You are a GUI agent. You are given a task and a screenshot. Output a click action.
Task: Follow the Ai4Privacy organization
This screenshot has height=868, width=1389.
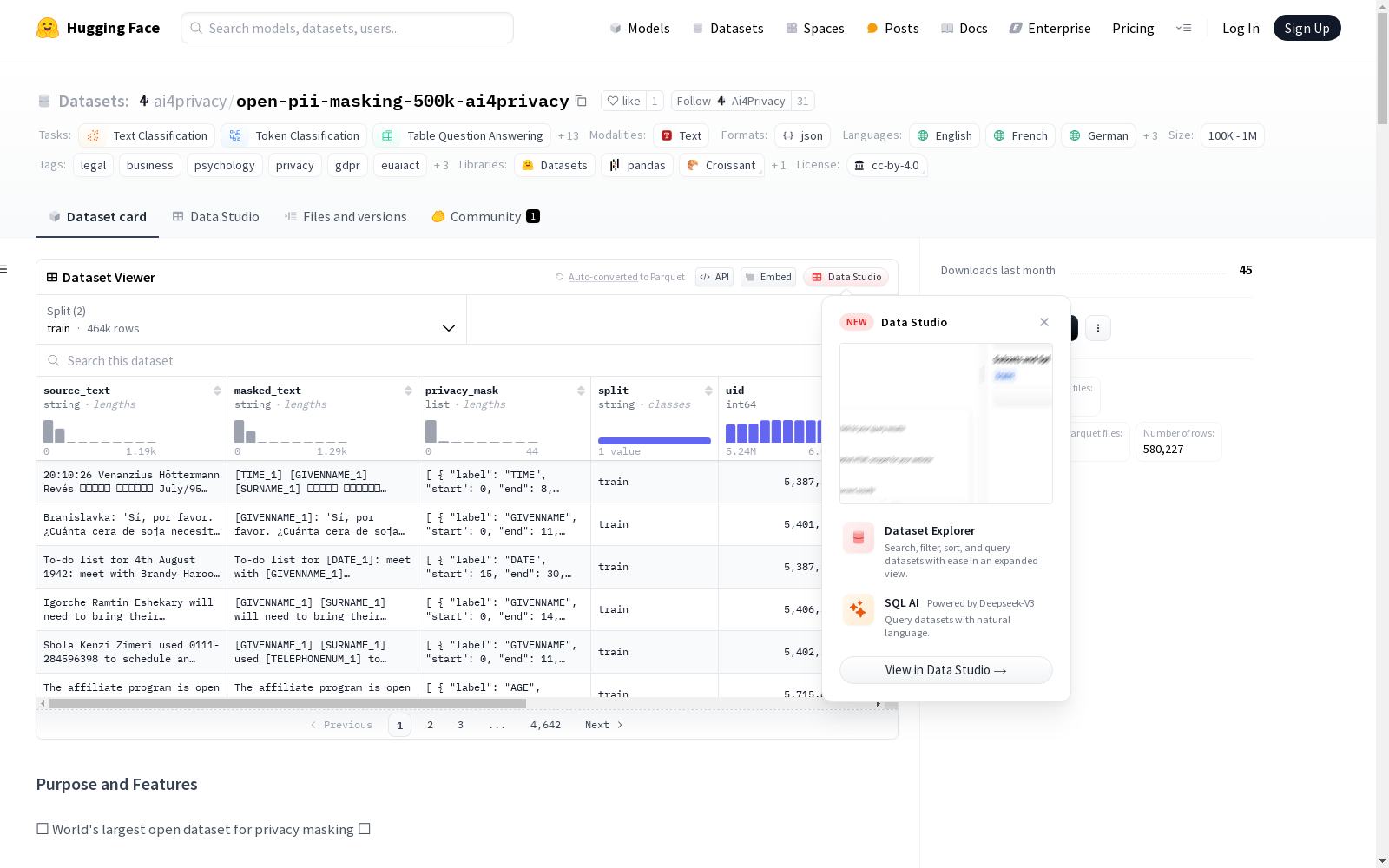pos(731,101)
